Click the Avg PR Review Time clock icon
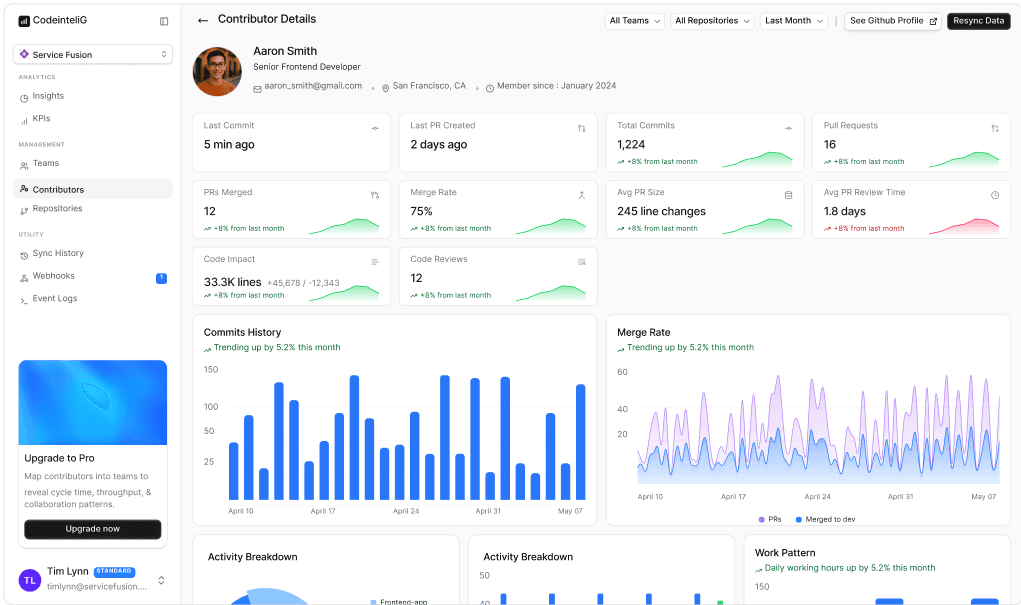Image resolution: width=1021 pixels, height=605 pixels. click(x=995, y=195)
